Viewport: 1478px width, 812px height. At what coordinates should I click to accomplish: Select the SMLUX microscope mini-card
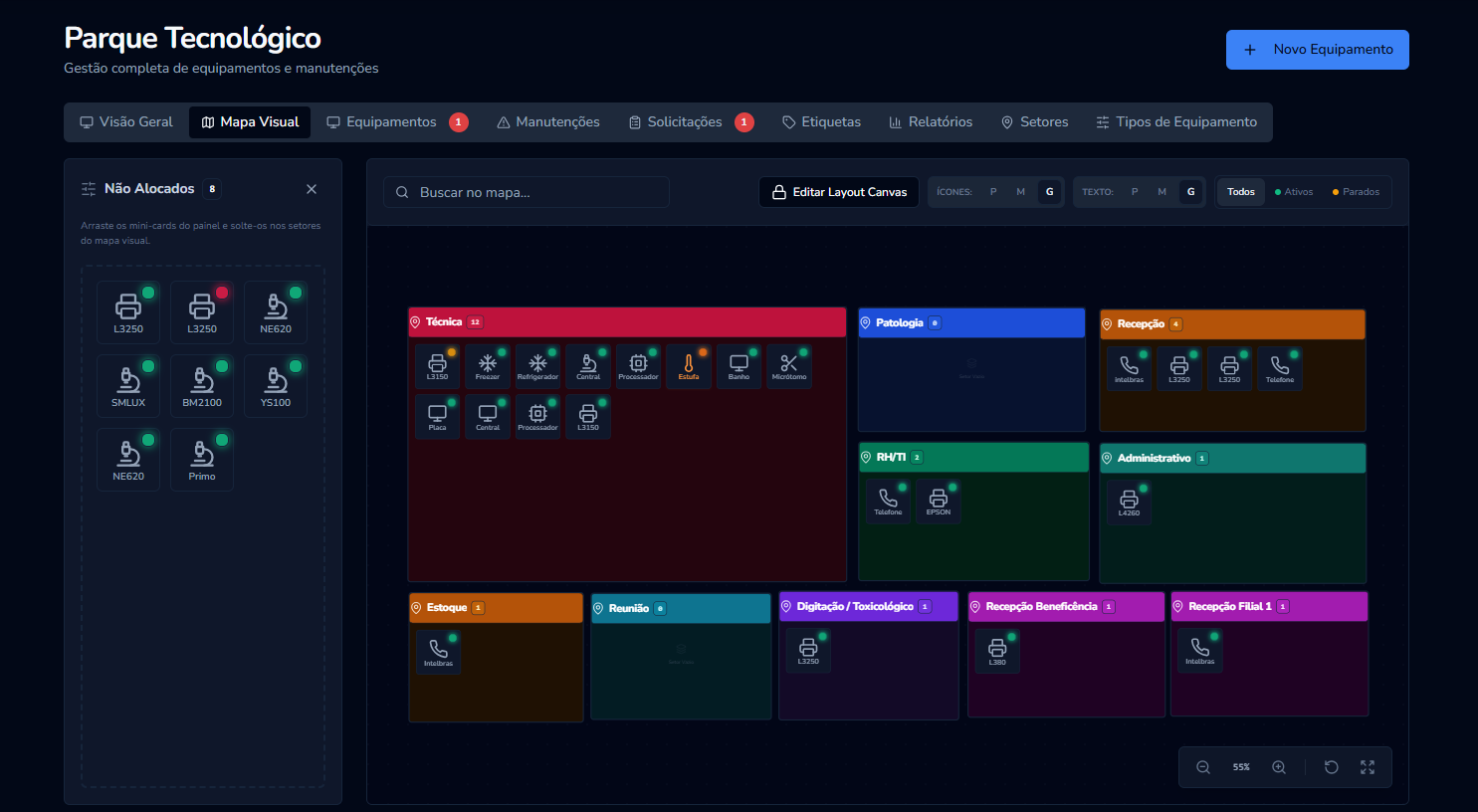click(128, 386)
